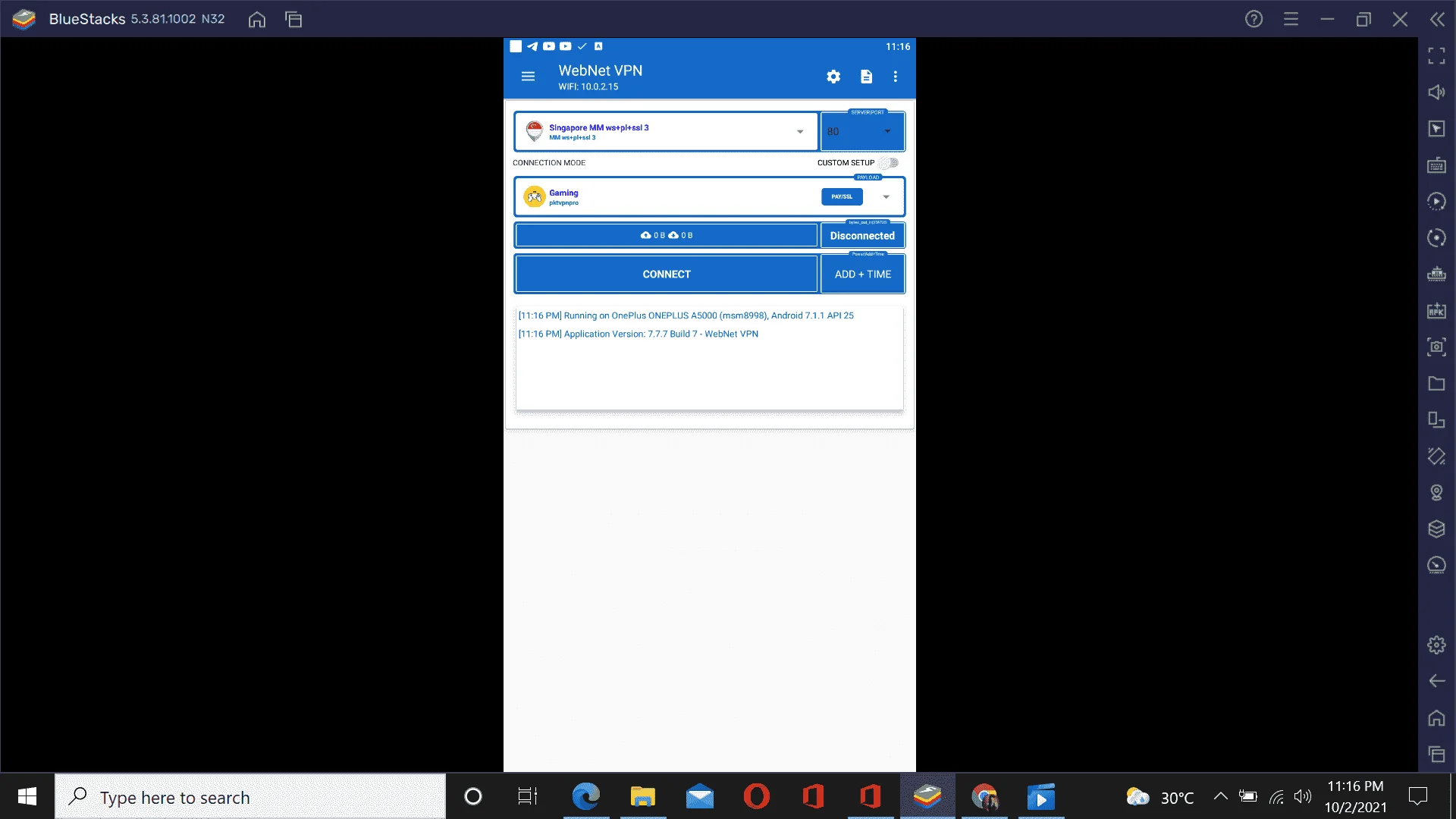Collapse the BlueStacks side toolbar
The width and height of the screenshot is (1456, 819).
pos(1437,19)
